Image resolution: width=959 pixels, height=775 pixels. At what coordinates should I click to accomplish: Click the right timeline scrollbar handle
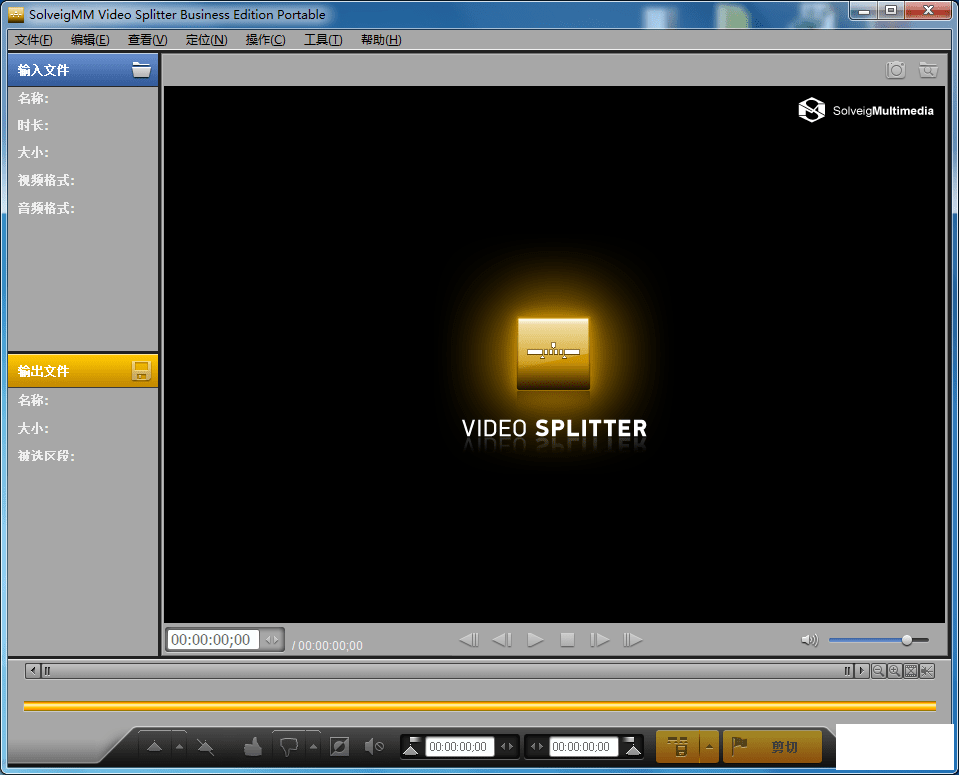[847, 671]
